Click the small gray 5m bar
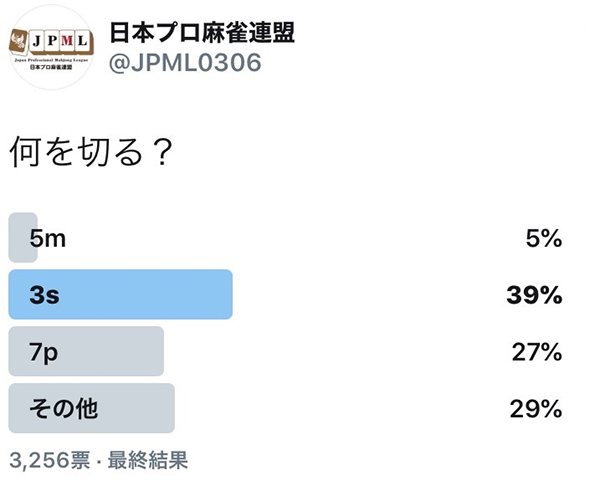This screenshot has width=600, height=496. (23, 237)
